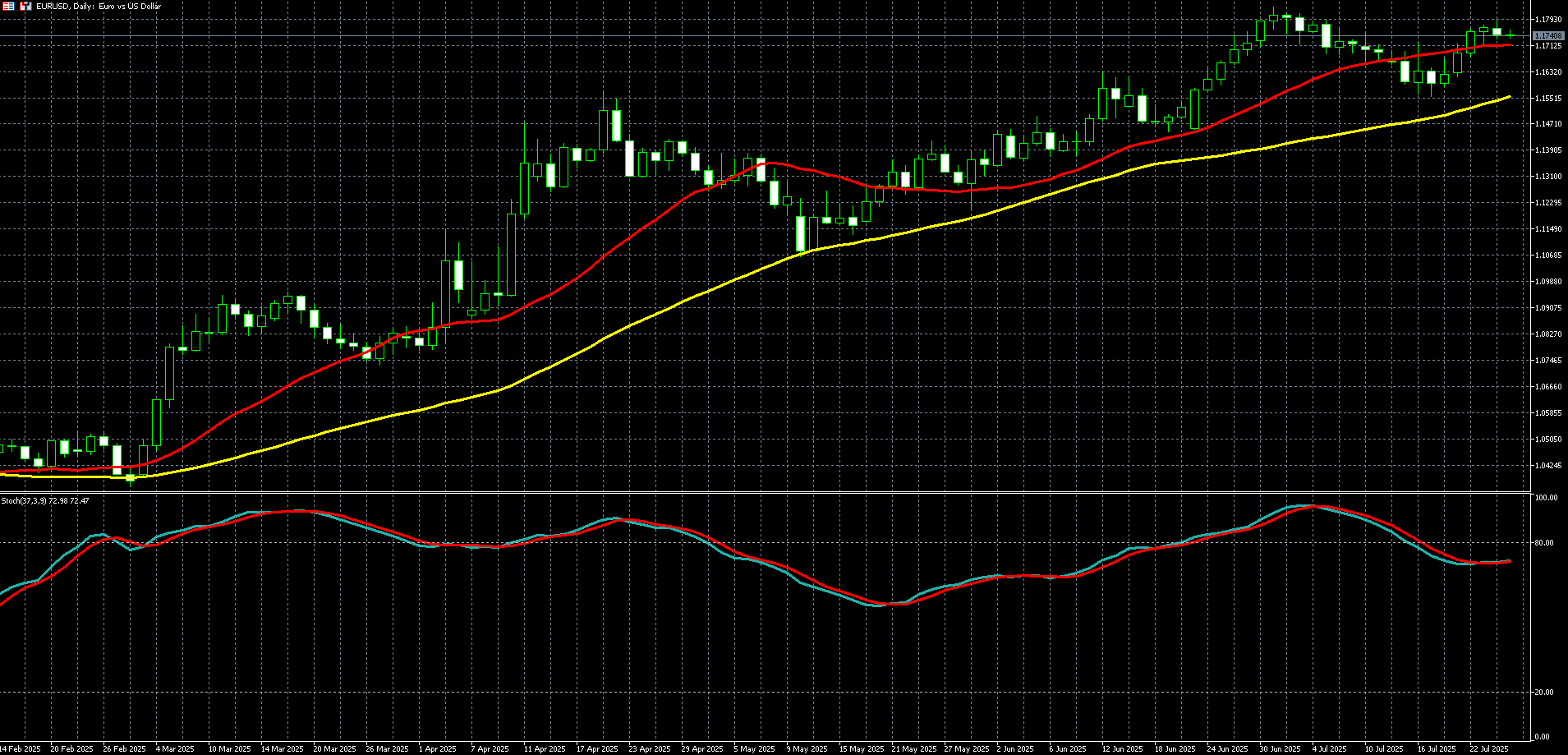Click the 1.17930 price axis label

(1548, 20)
